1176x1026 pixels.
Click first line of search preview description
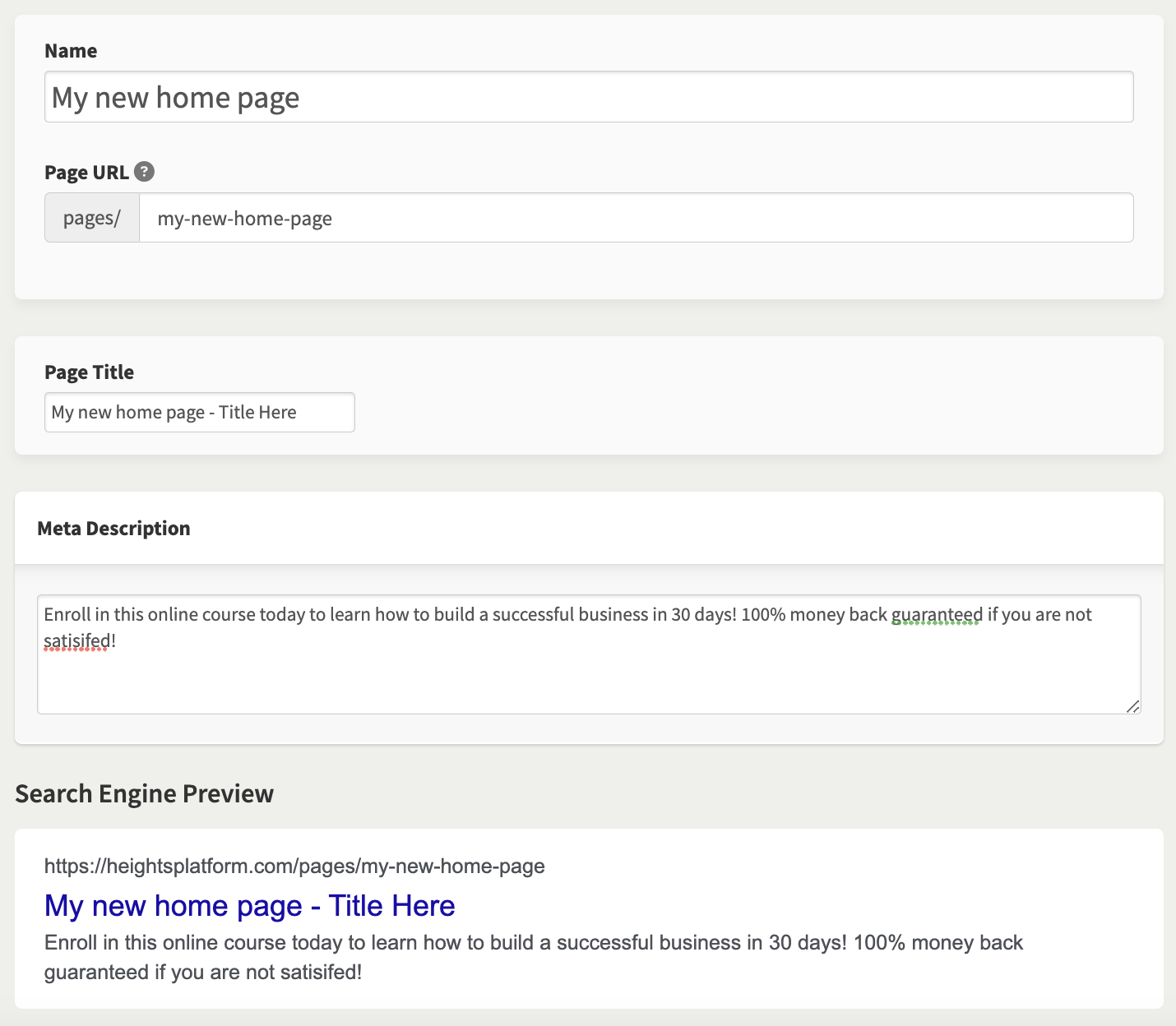[533, 942]
